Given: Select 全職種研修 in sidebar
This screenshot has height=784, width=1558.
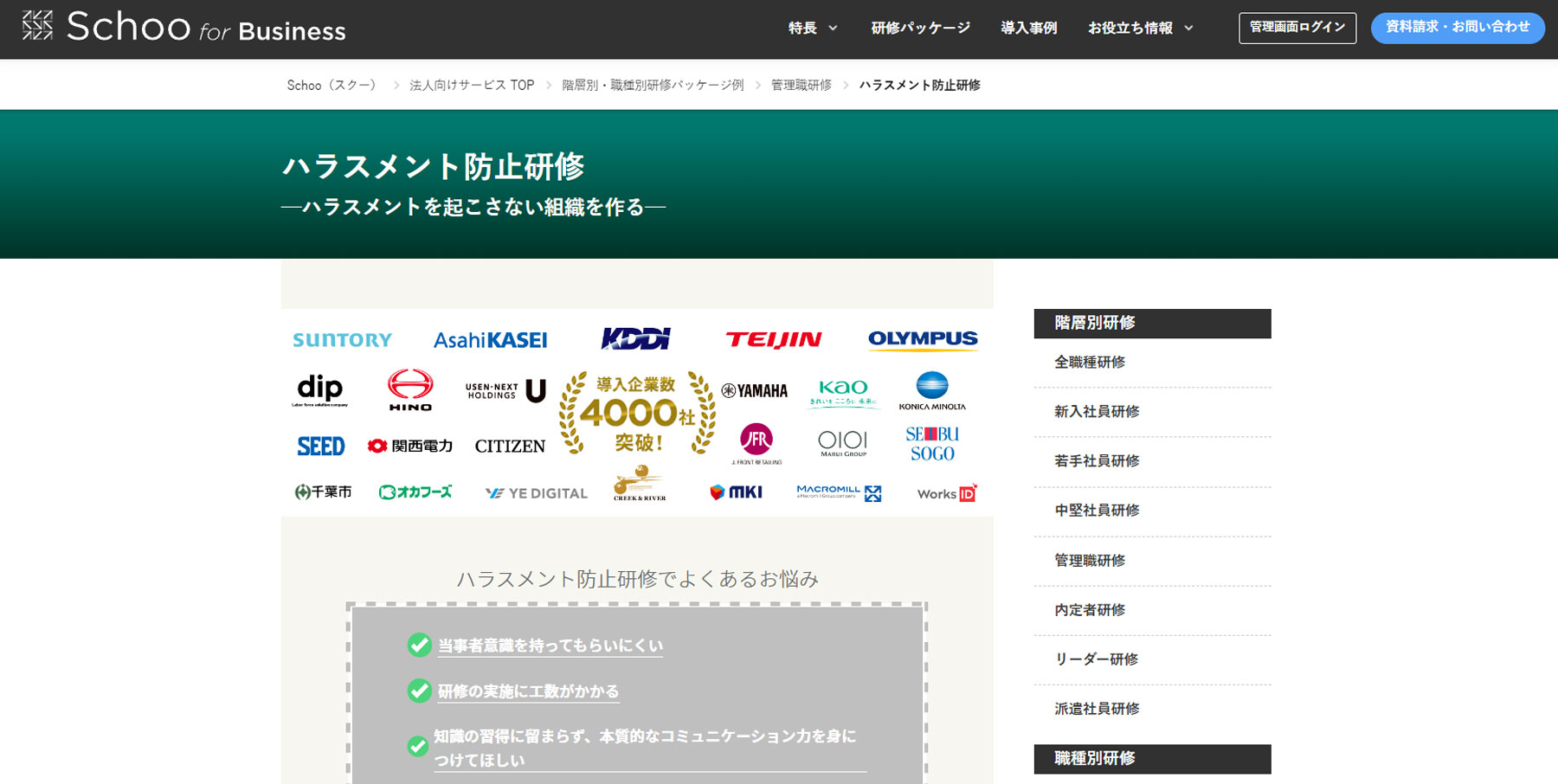Looking at the screenshot, I should 1090,362.
